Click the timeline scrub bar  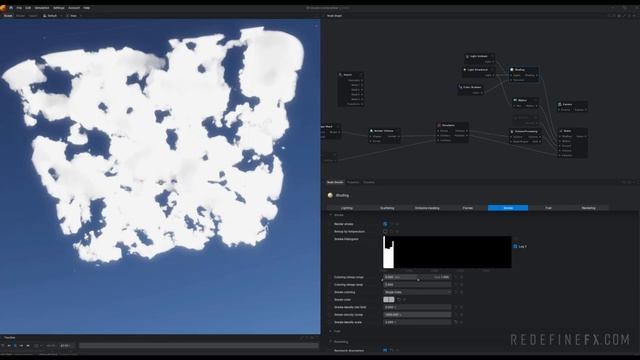(x=198, y=346)
